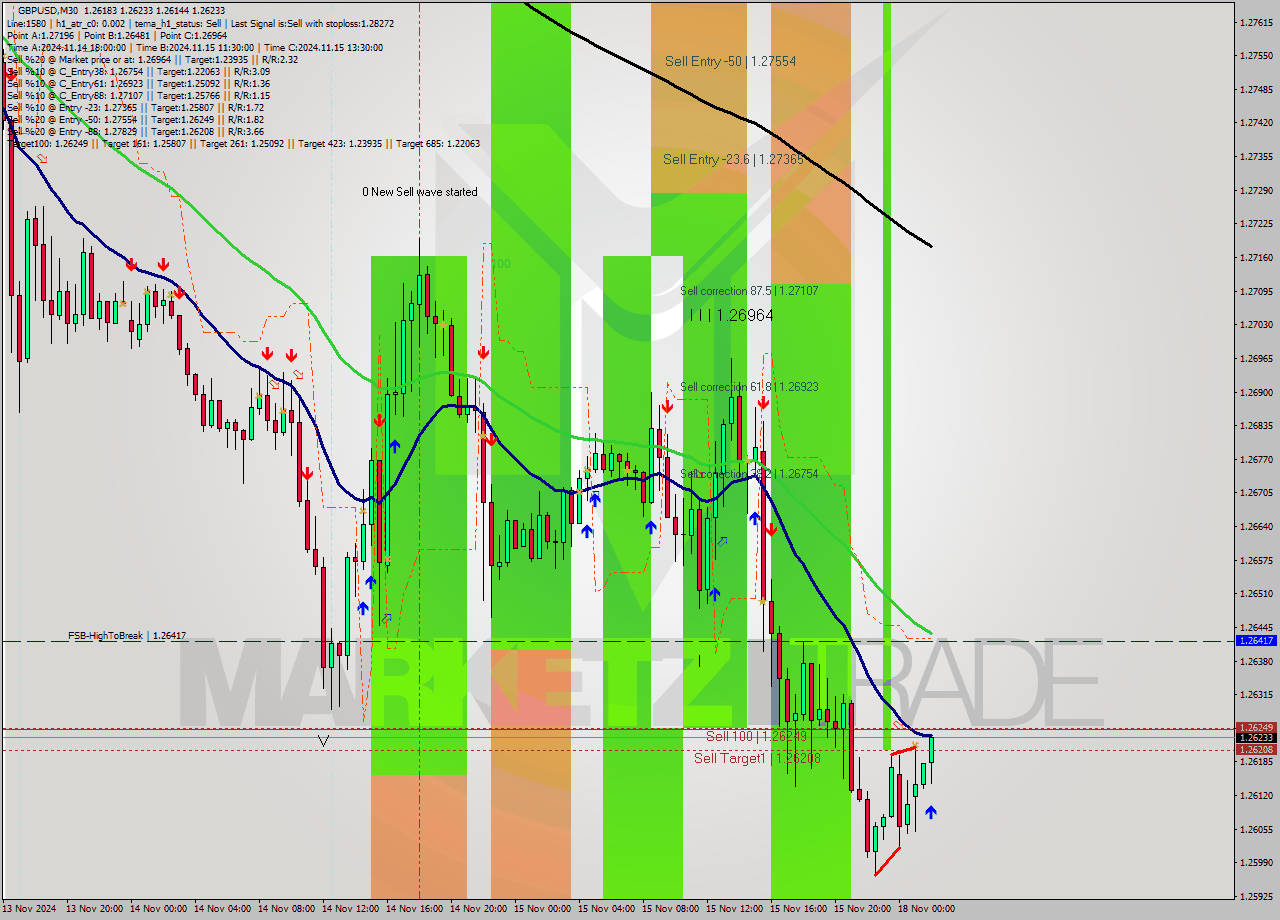Viewport: 1280px width, 920px height.
Task: Select 'Sell Entry -23.6 | 1.27365' label
Action: (x=733, y=159)
